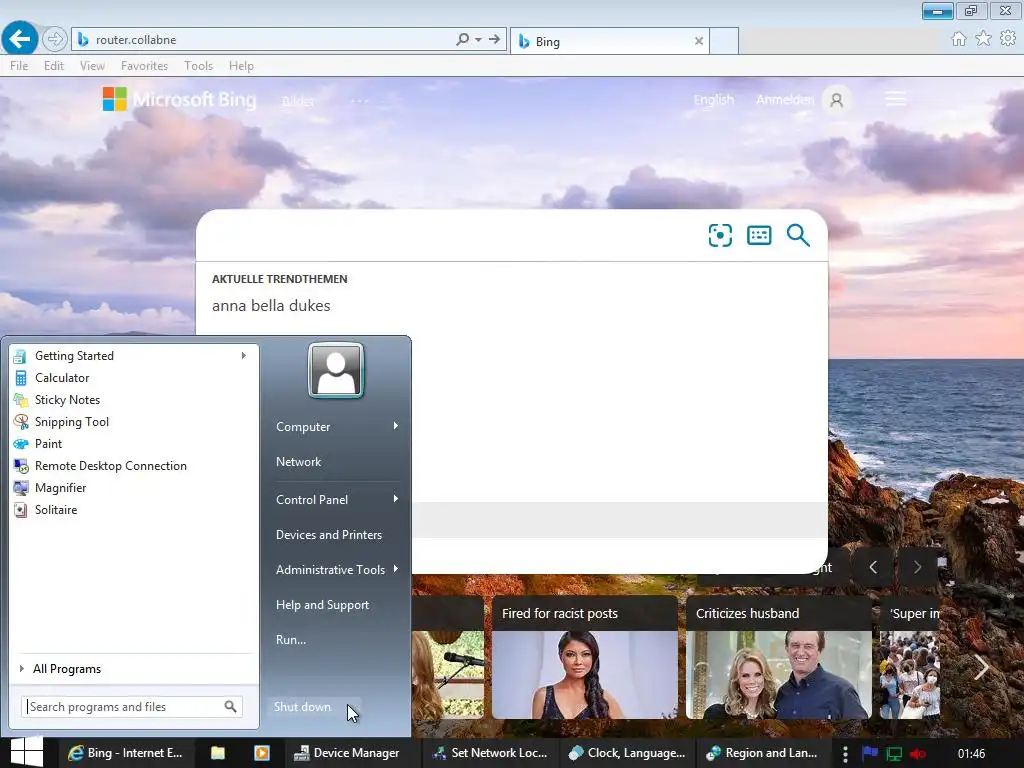
Task: Advance news cards with right chevron
Action: [x=981, y=667]
